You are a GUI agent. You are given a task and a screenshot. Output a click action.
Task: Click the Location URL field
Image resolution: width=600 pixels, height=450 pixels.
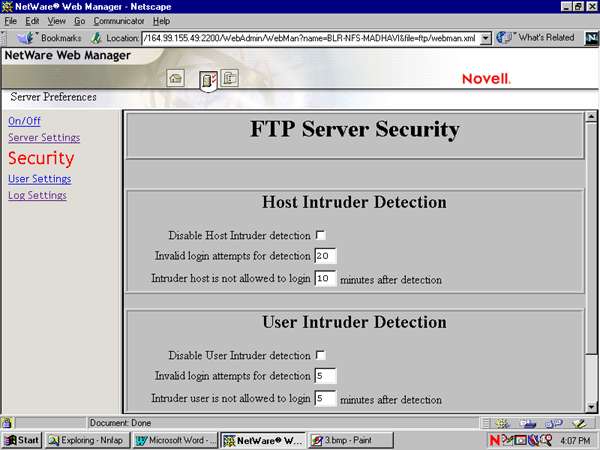pyautogui.click(x=311, y=38)
